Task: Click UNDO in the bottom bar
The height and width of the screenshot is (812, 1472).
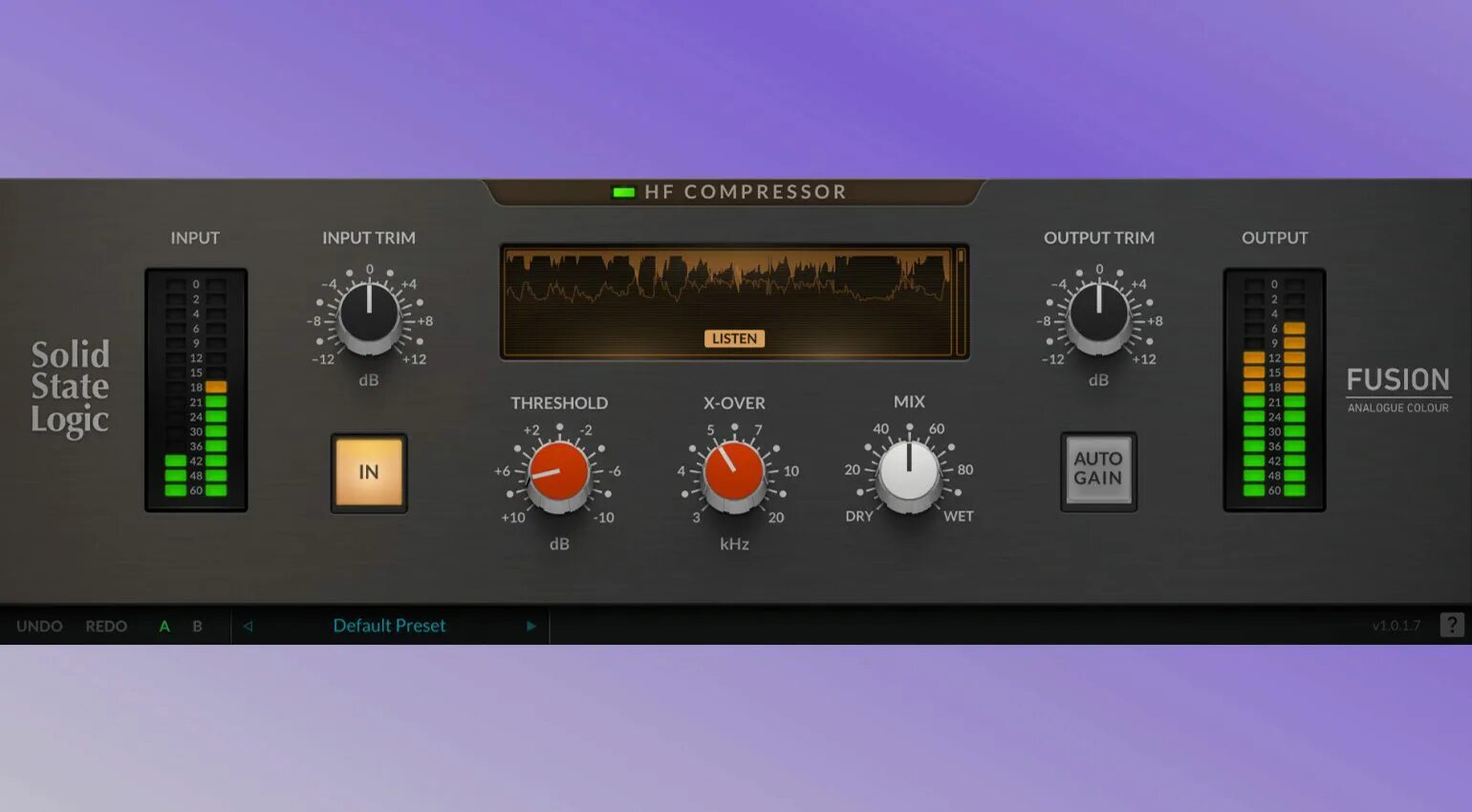Action: coord(39,626)
